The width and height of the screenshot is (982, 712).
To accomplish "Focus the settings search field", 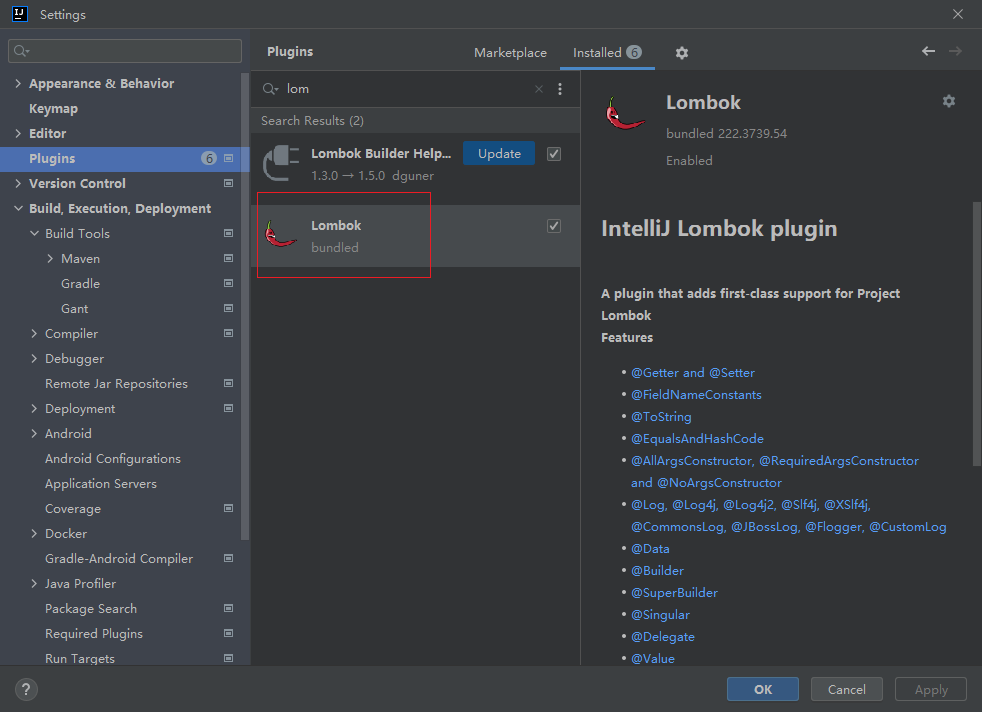I will pyautogui.click(x=125, y=51).
